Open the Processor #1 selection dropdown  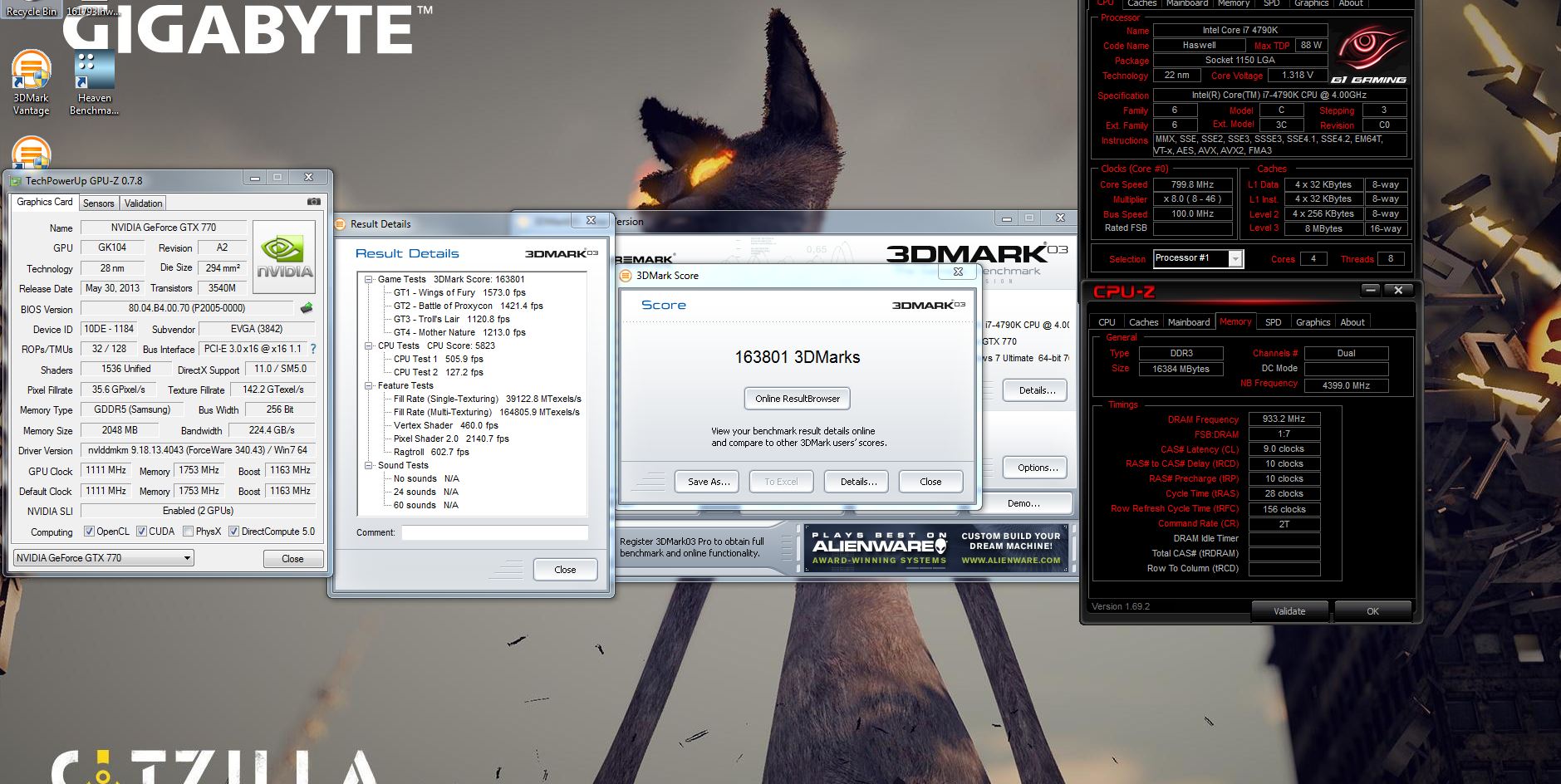(x=1198, y=258)
